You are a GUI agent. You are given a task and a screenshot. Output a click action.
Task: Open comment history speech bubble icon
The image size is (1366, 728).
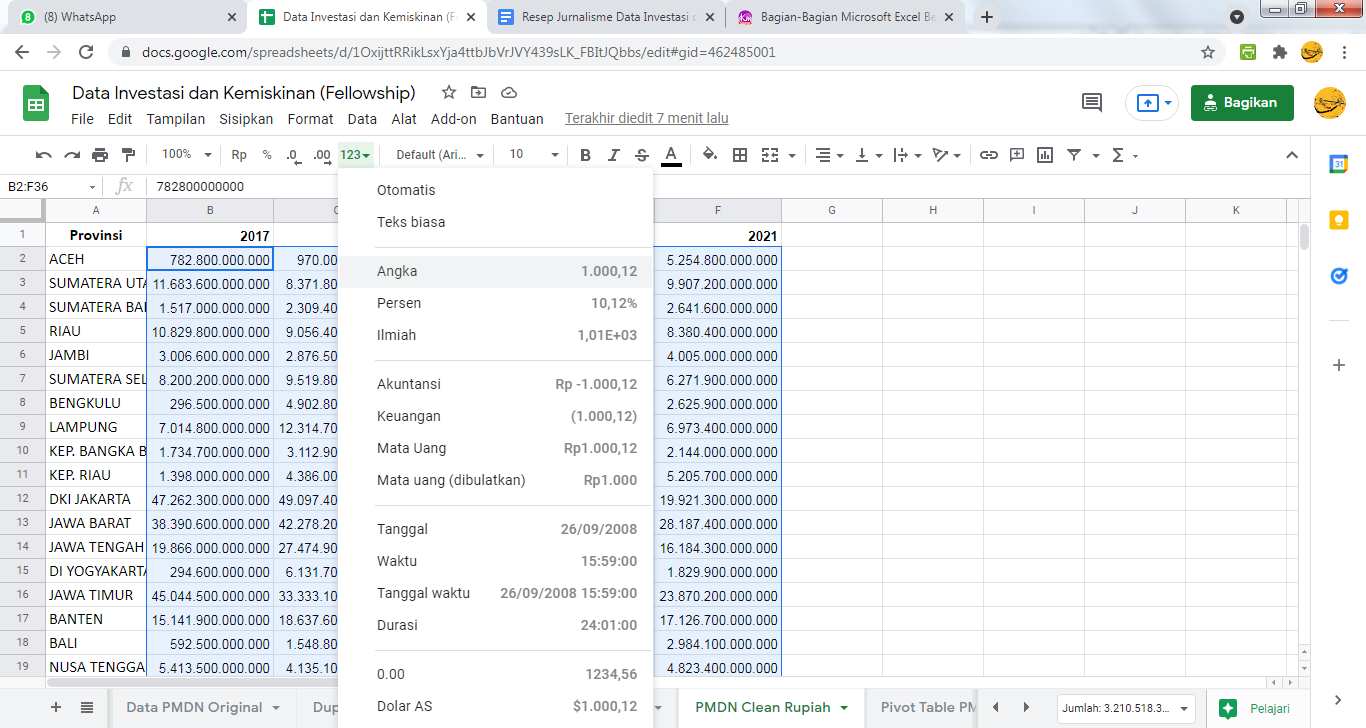tap(1092, 102)
